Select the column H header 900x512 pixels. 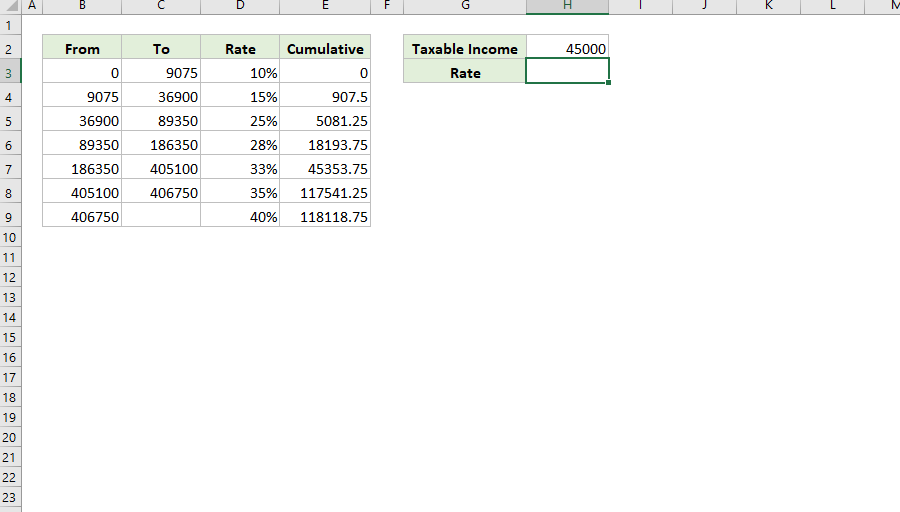(567, 6)
